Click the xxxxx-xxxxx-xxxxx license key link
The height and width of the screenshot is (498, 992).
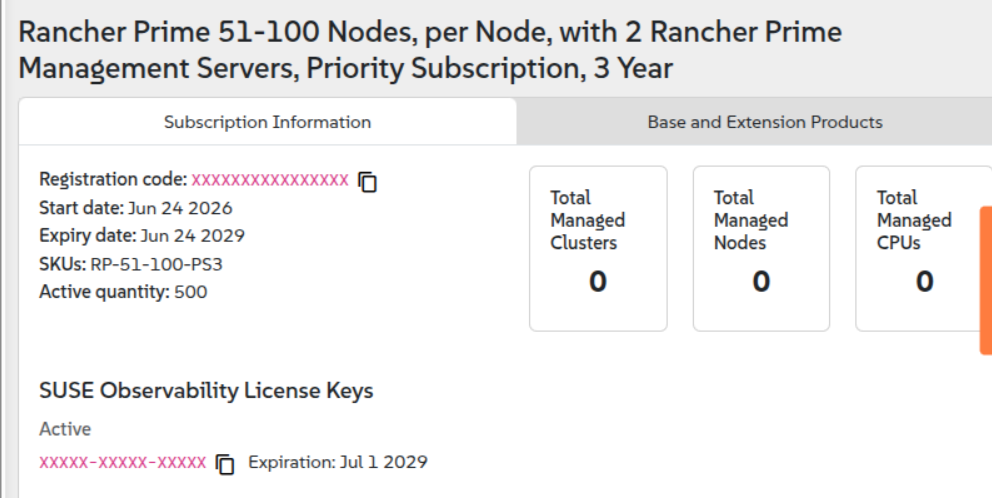pos(123,463)
